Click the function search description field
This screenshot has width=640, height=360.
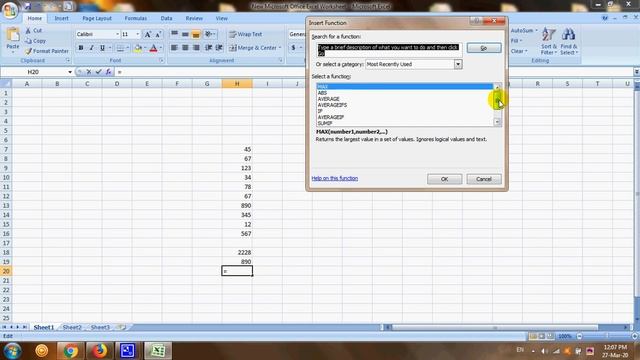pos(389,50)
